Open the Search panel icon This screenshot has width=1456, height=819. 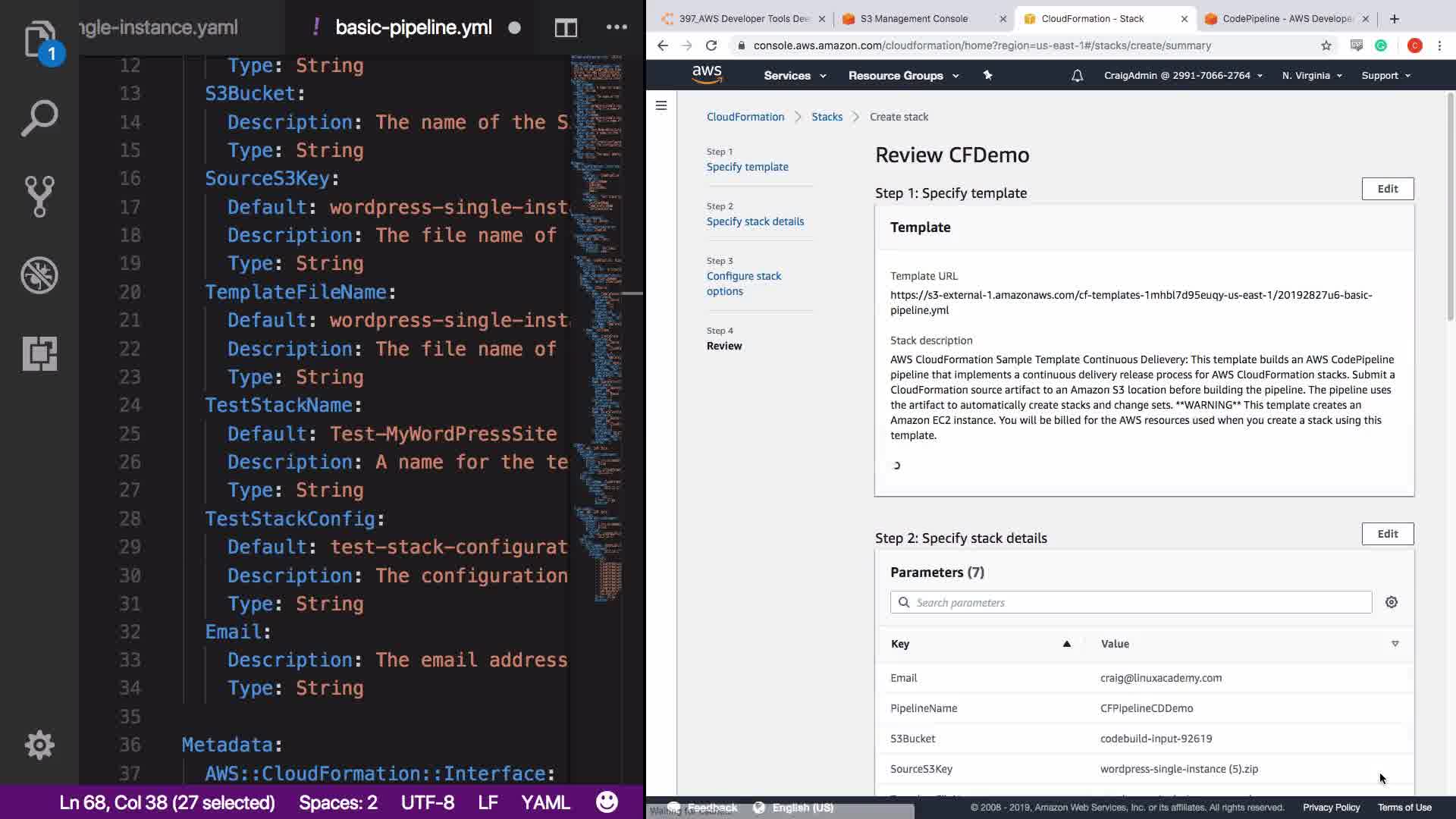(x=39, y=118)
